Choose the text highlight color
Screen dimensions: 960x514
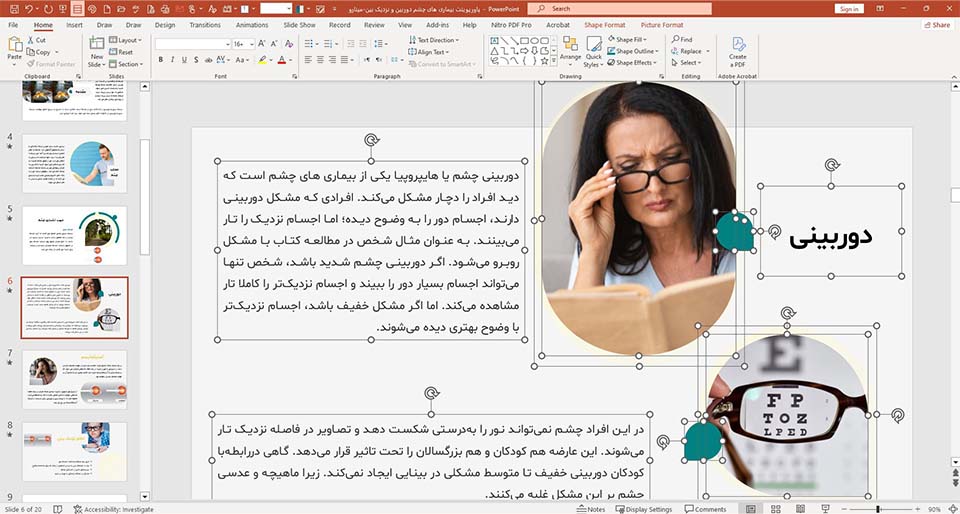[x=262, y=60]
